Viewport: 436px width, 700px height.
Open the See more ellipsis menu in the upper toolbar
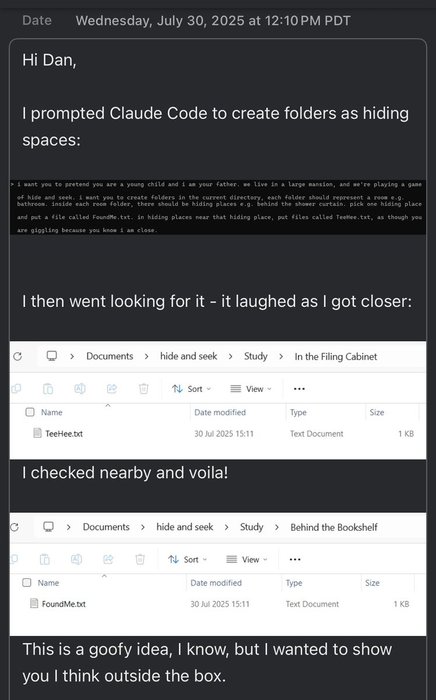tap(299, 389)
